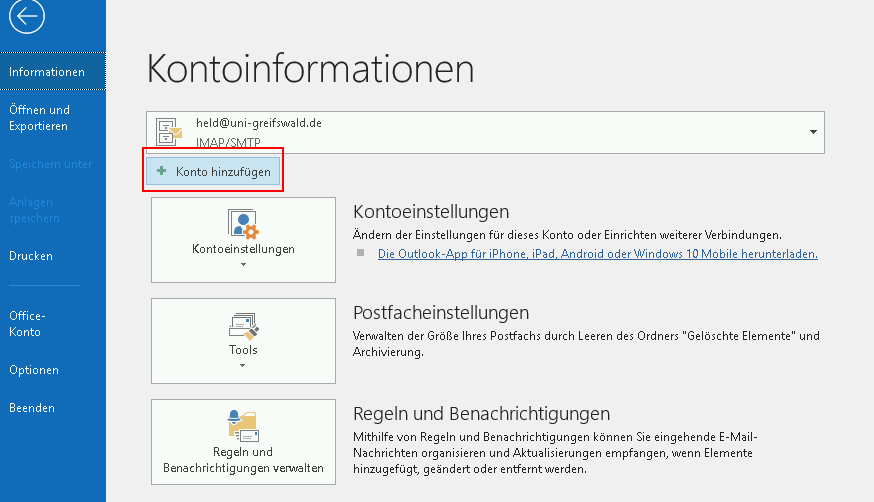Click Anlagen speichern in the sidebar
Viewport: 874px width, 502px height.
(x=35, y=210)
